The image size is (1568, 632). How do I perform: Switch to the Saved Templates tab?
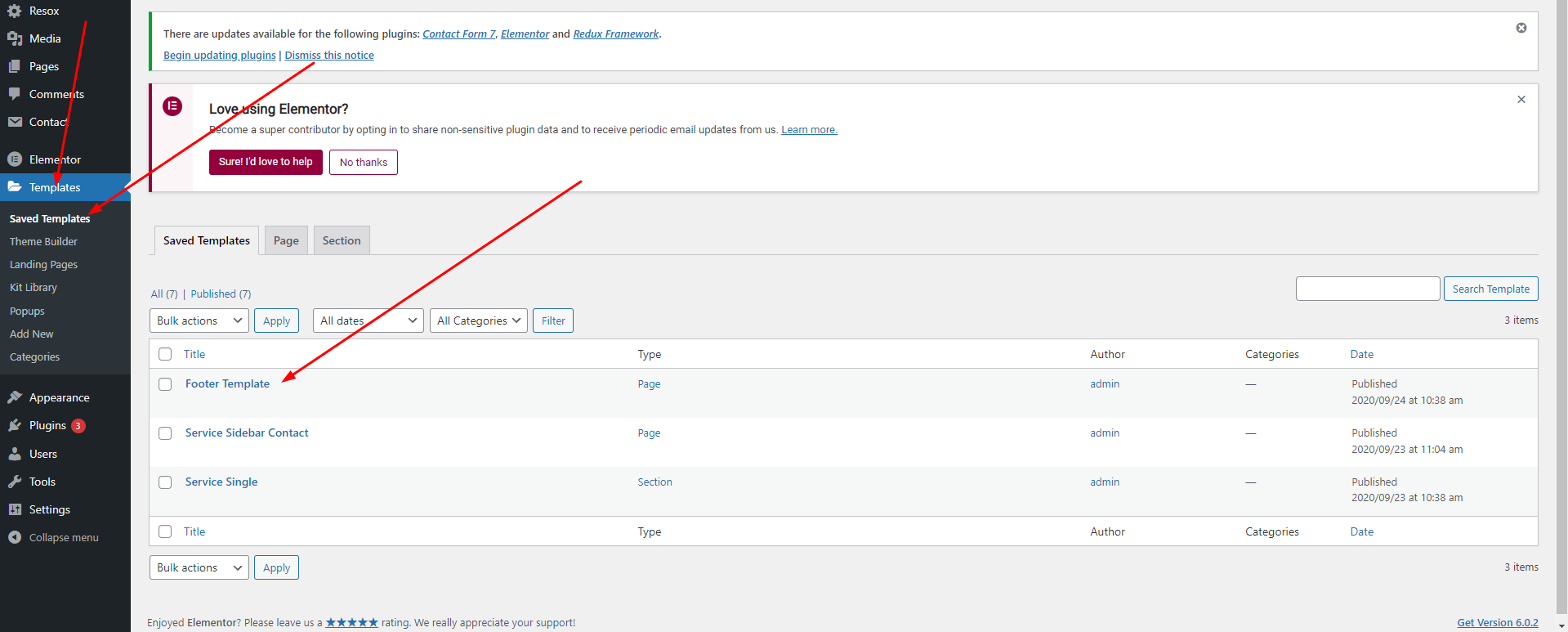(x=207, y=240)
